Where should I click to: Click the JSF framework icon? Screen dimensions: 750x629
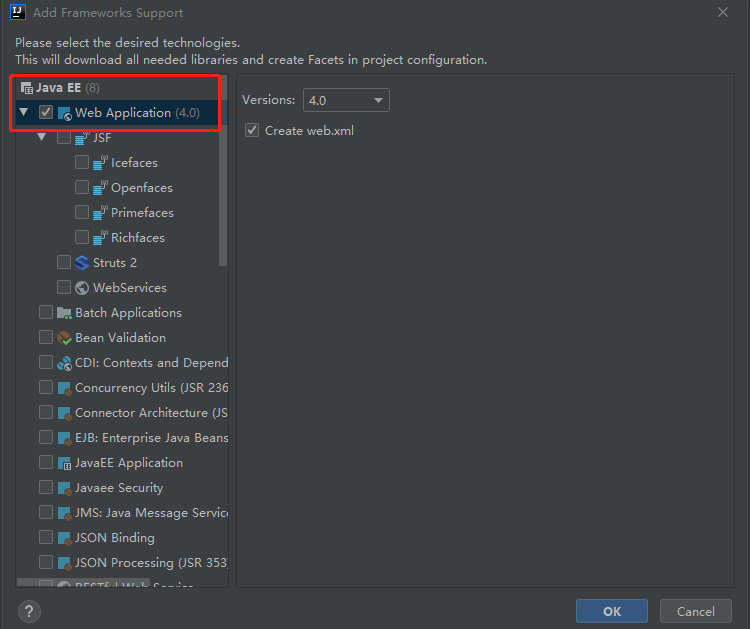(x=82, y=138)
